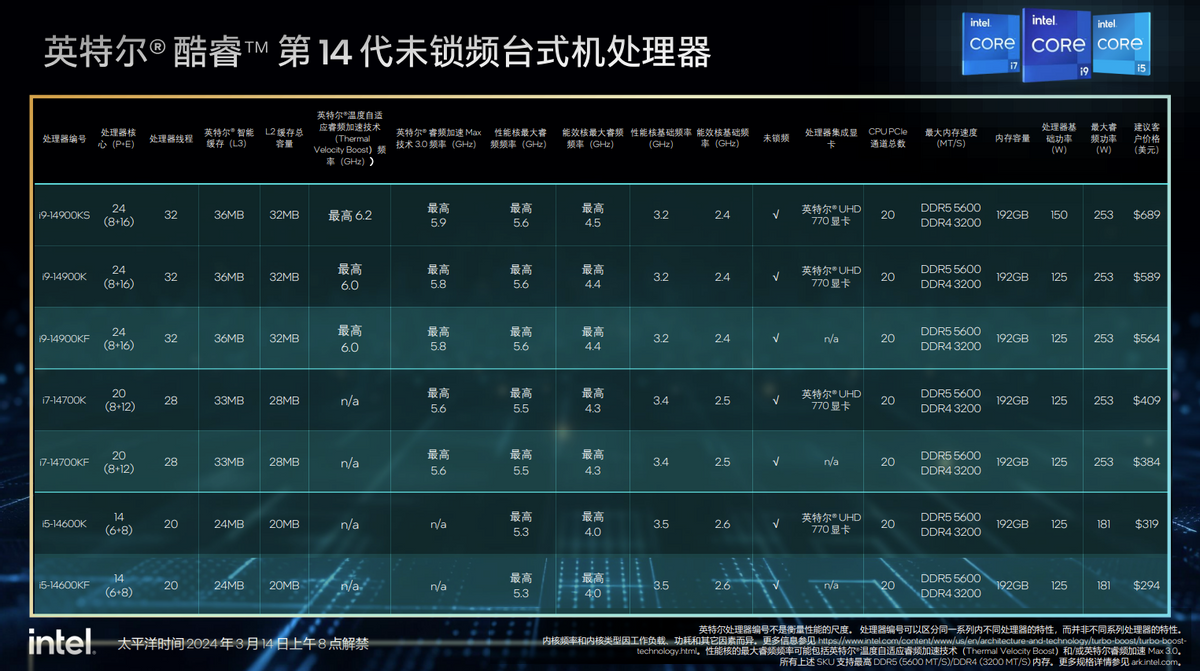Click the 未锁频 column header
This screenshot has width=1200, height=671.
pyautogui.click(x=776, y=139)
